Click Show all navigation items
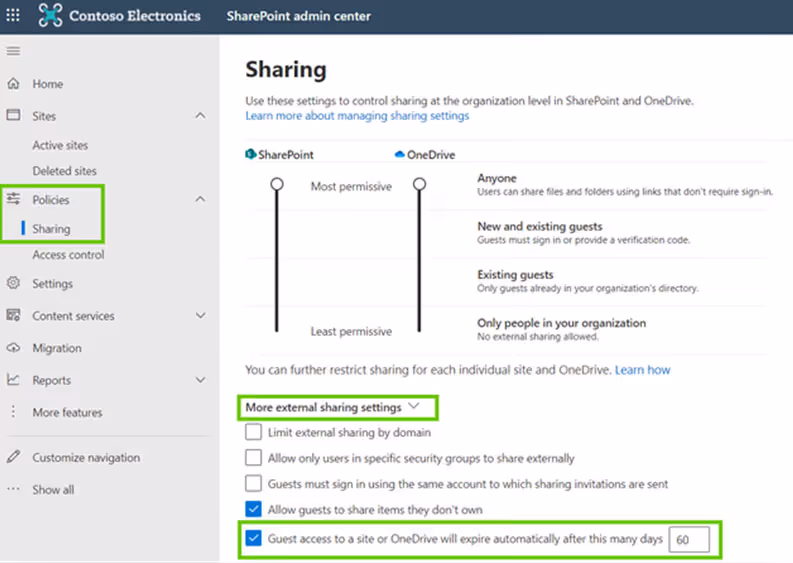Image resolution: width=793 pixels, height=563 pixels. coord(53,490)
